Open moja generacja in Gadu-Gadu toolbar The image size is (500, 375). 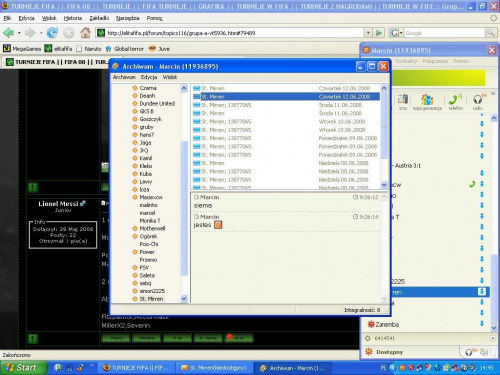click(427, 102)
